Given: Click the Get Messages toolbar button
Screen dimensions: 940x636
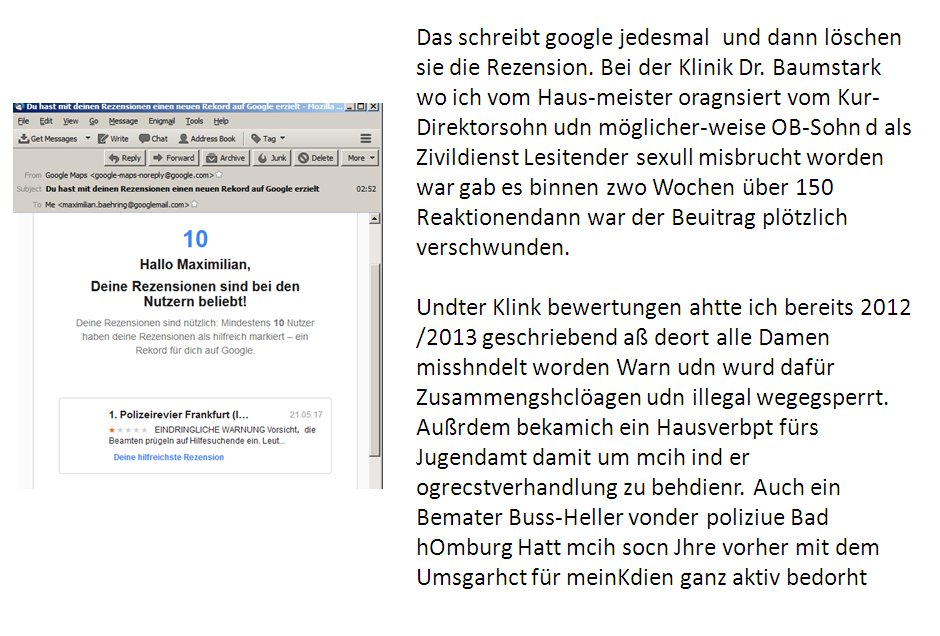Looking at the screenshot, I should (x=48, y=138).
